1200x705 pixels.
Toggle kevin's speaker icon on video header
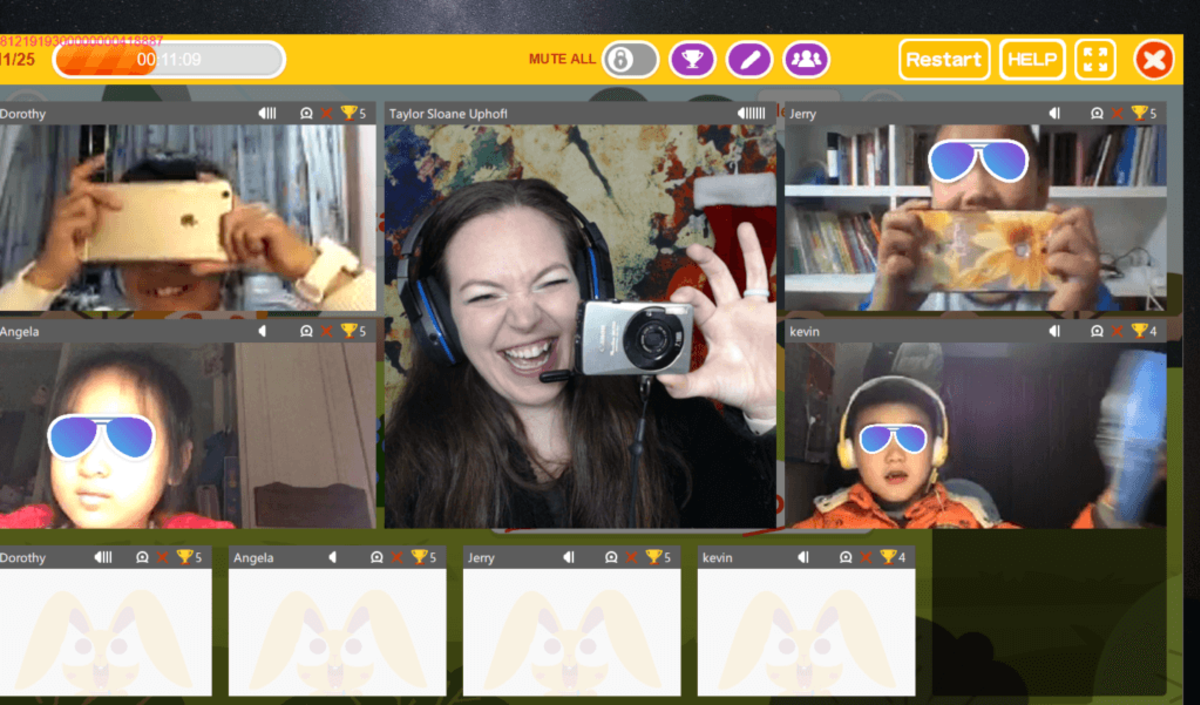coord(1053,331)
